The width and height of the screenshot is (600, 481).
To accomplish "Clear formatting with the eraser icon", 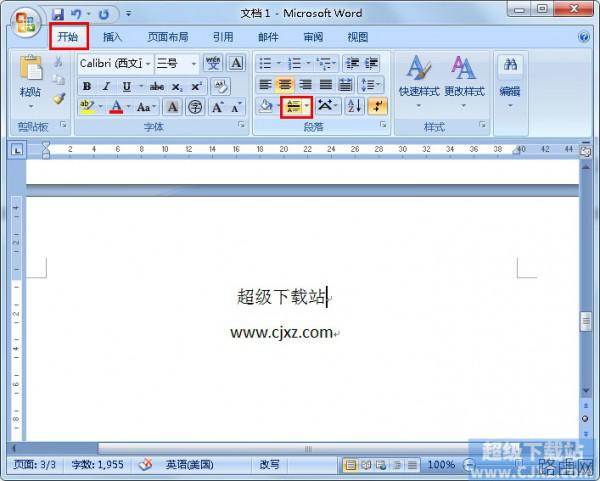I will click(x=220, y=86).
